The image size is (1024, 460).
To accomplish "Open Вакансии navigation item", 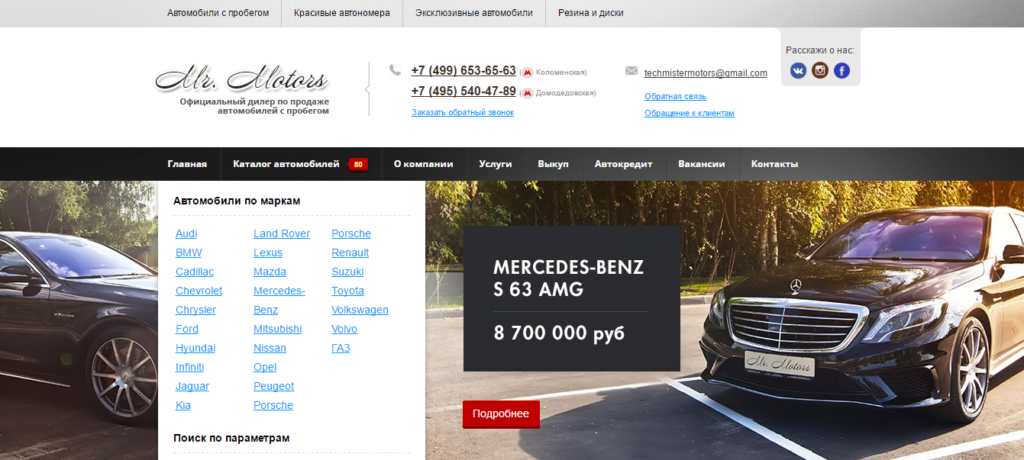I will pos(701,164).
